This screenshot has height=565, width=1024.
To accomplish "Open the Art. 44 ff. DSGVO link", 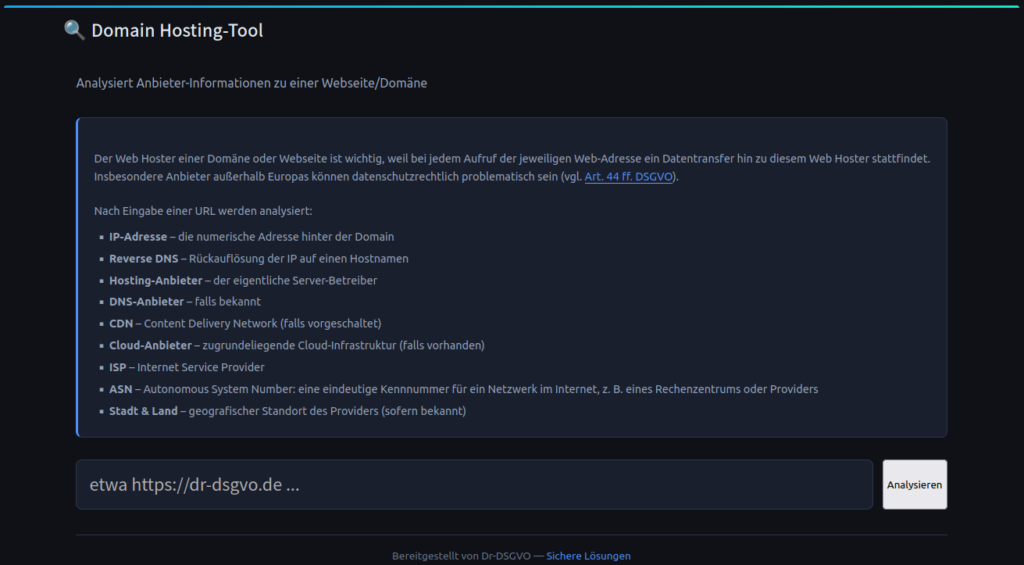I will pos(630,177).
